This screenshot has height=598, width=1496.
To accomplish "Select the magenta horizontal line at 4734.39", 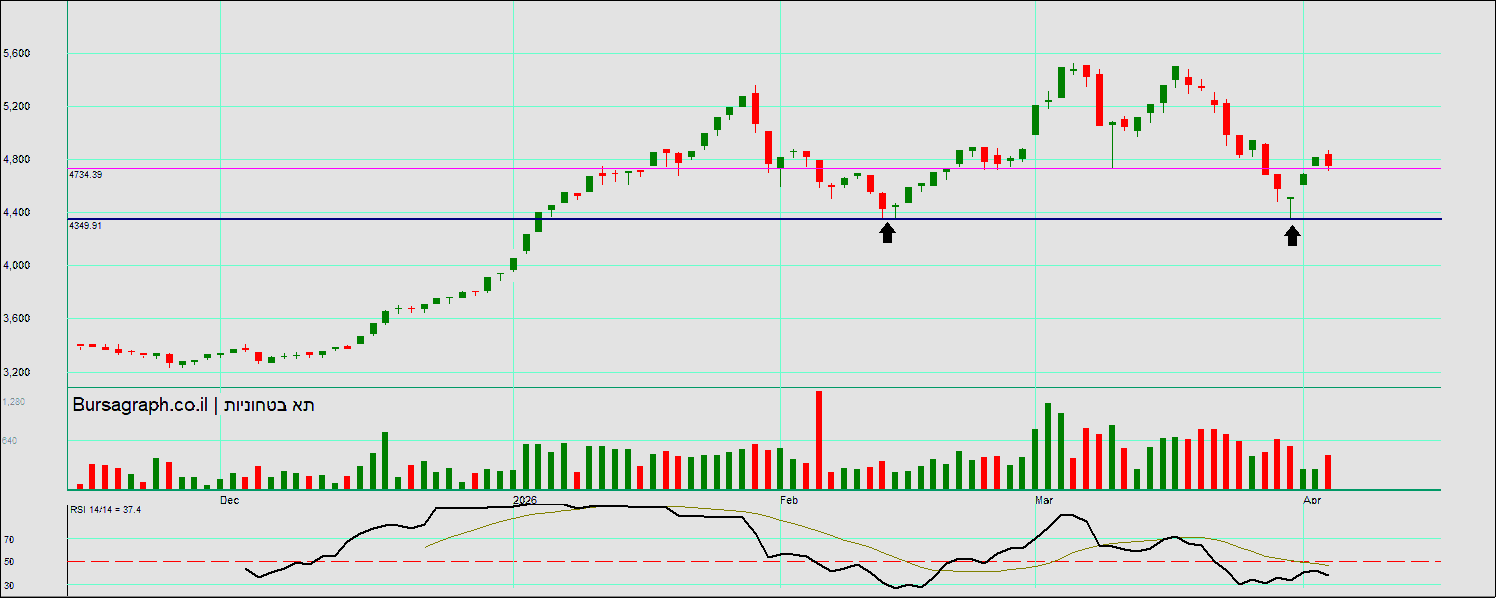I will coord(755,168).
